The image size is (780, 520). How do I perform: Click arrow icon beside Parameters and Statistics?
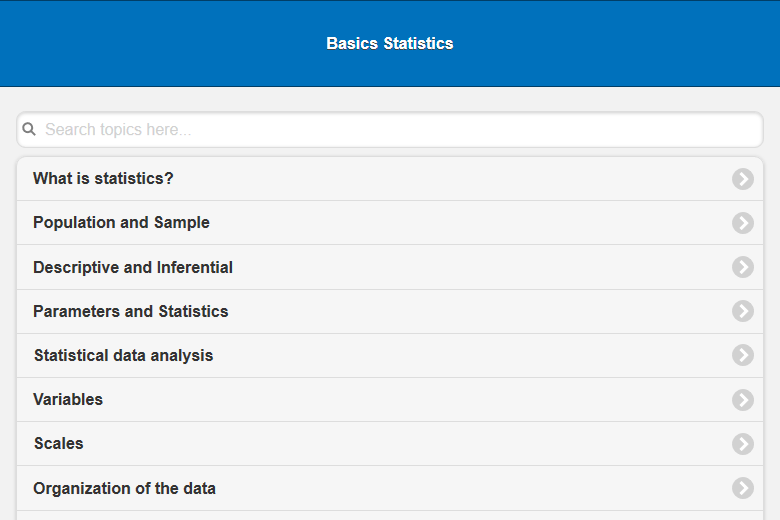point(742,311)
